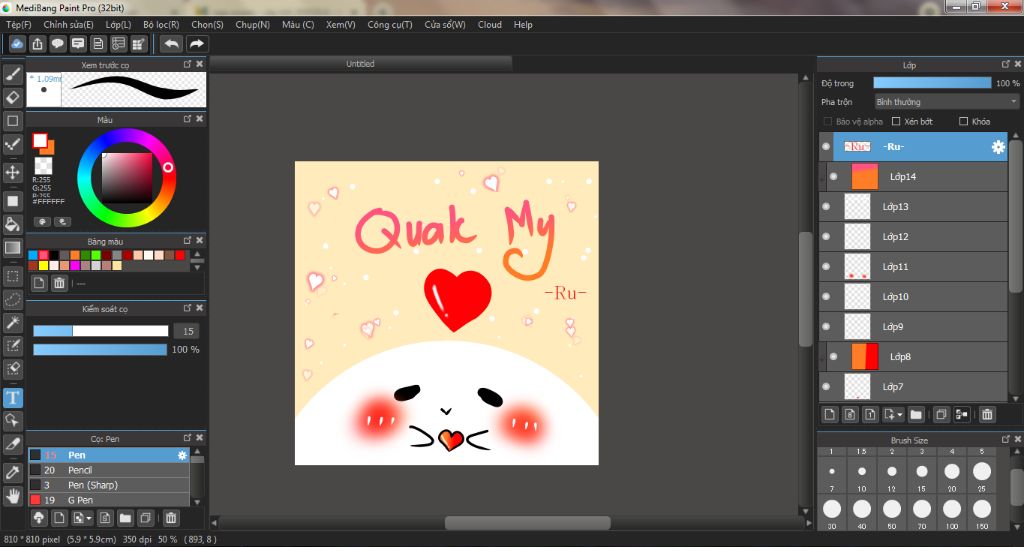Open the Cloud menu

[x=489, y=24]
